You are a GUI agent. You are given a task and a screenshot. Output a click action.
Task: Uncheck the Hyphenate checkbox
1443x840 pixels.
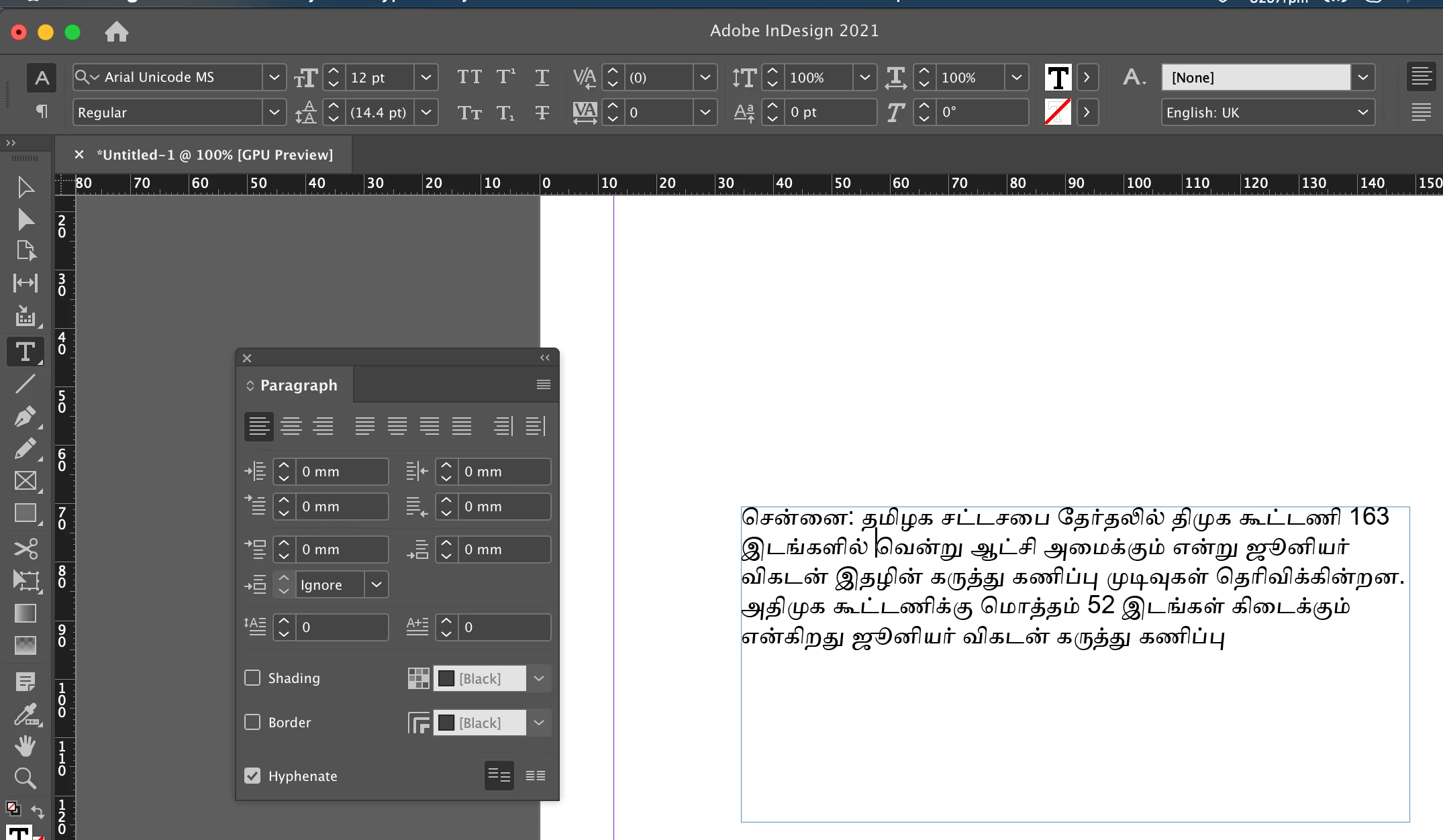(x=252, y=776)
